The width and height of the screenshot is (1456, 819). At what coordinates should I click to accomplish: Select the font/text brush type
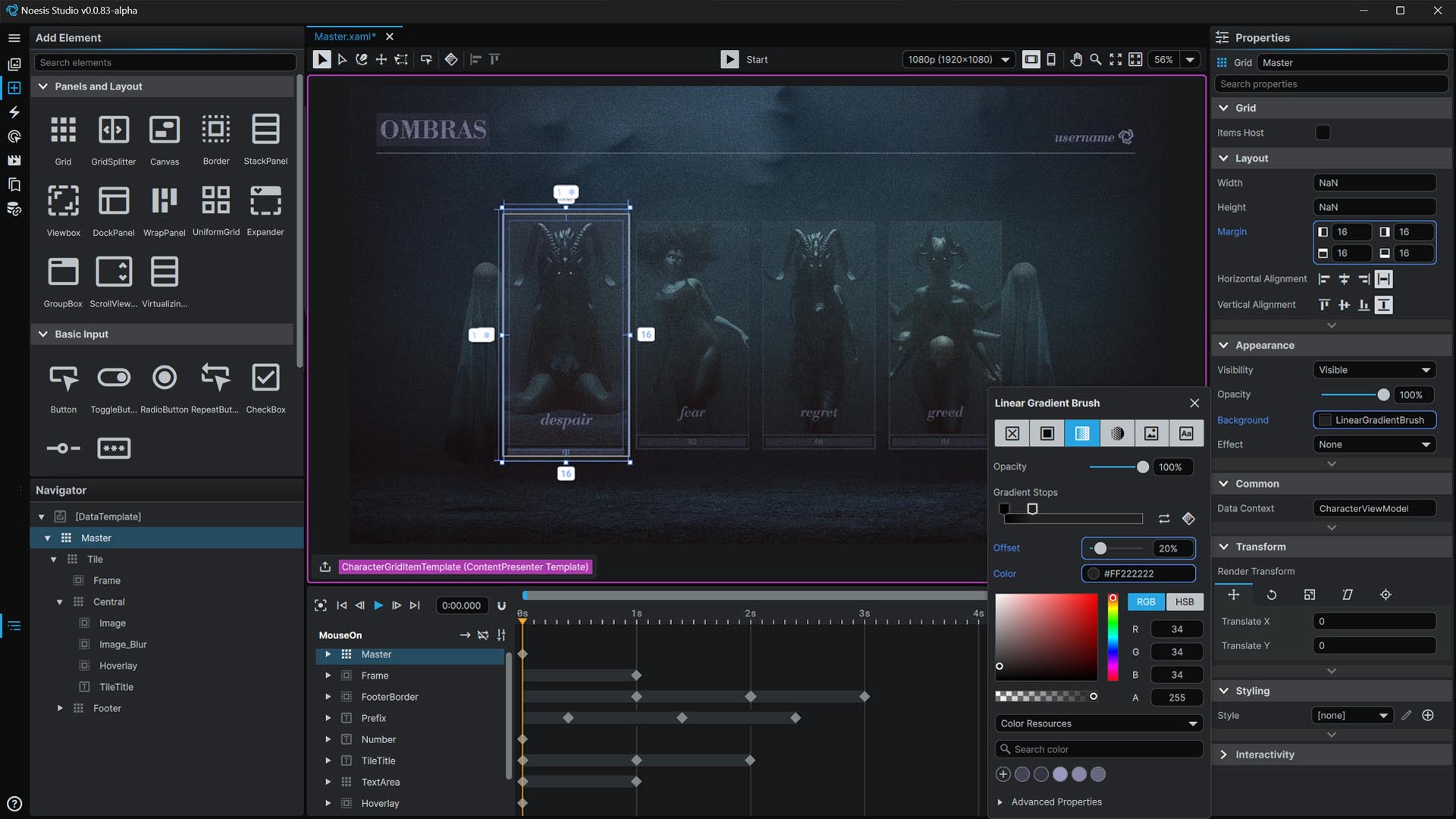point(1187,433)
